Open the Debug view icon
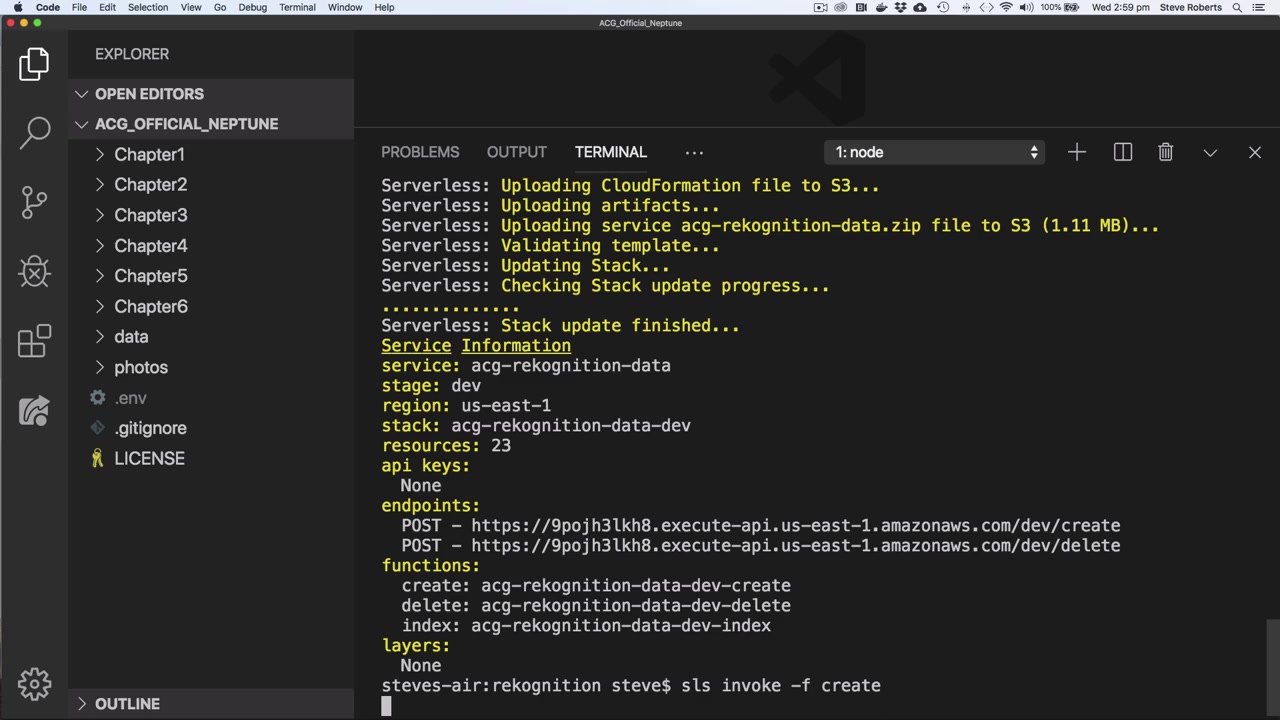1280x720 pixels. 34,271
